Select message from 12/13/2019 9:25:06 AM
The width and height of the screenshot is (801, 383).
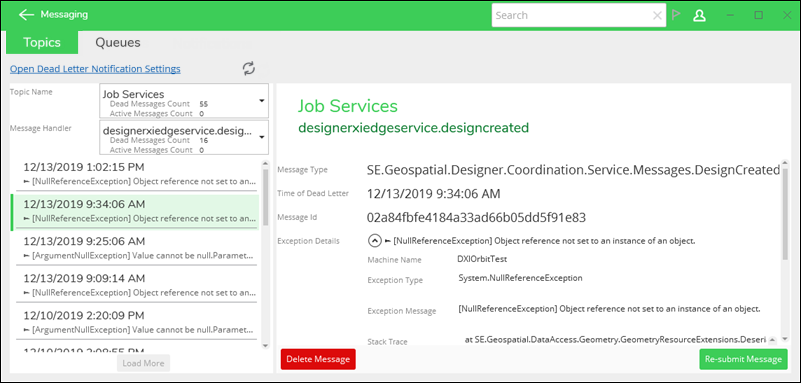click(x=136, y=248)
